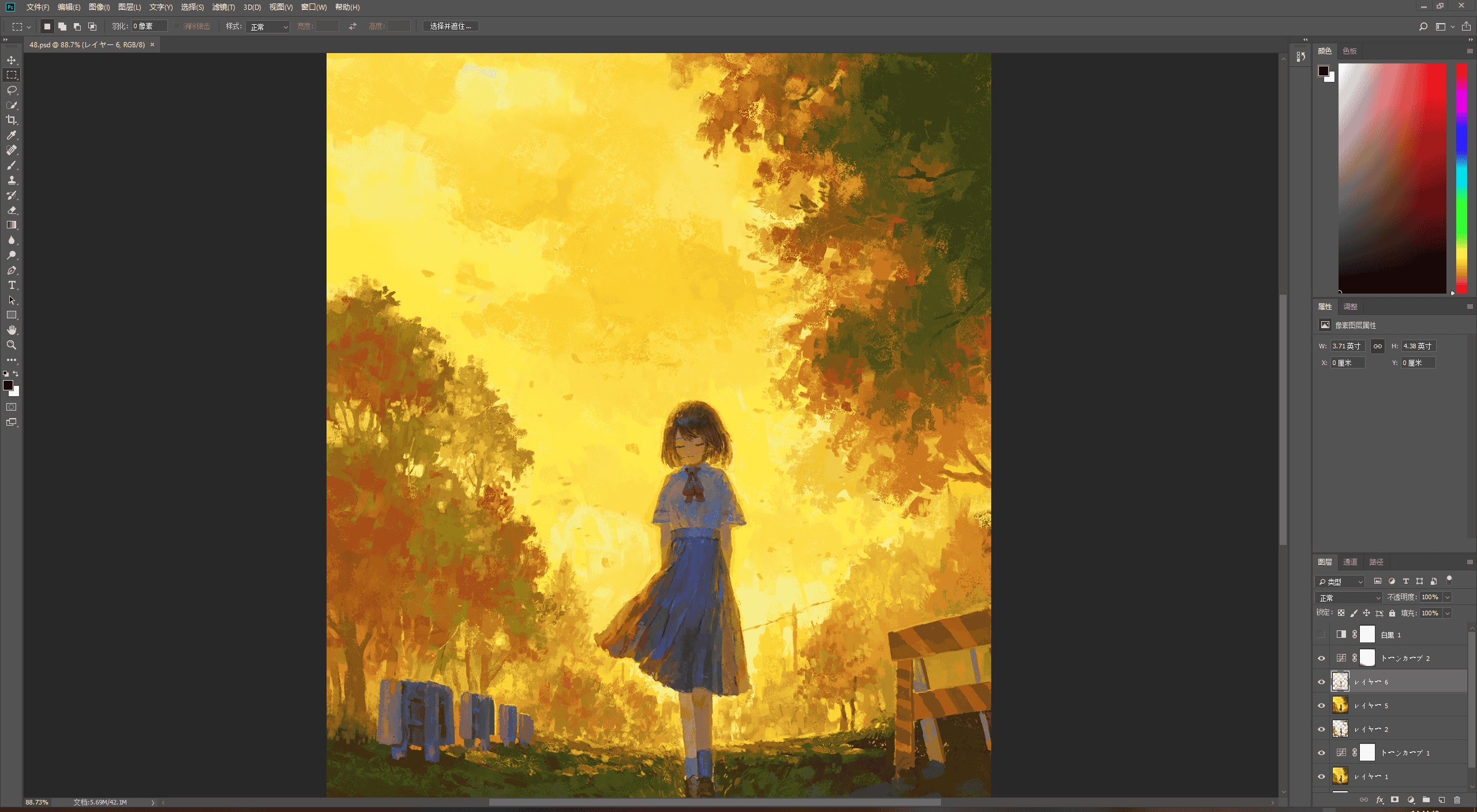Switch to the 路径 paths tab
The height and width of the screenshot is (812, 1477).
(1376, 562)
